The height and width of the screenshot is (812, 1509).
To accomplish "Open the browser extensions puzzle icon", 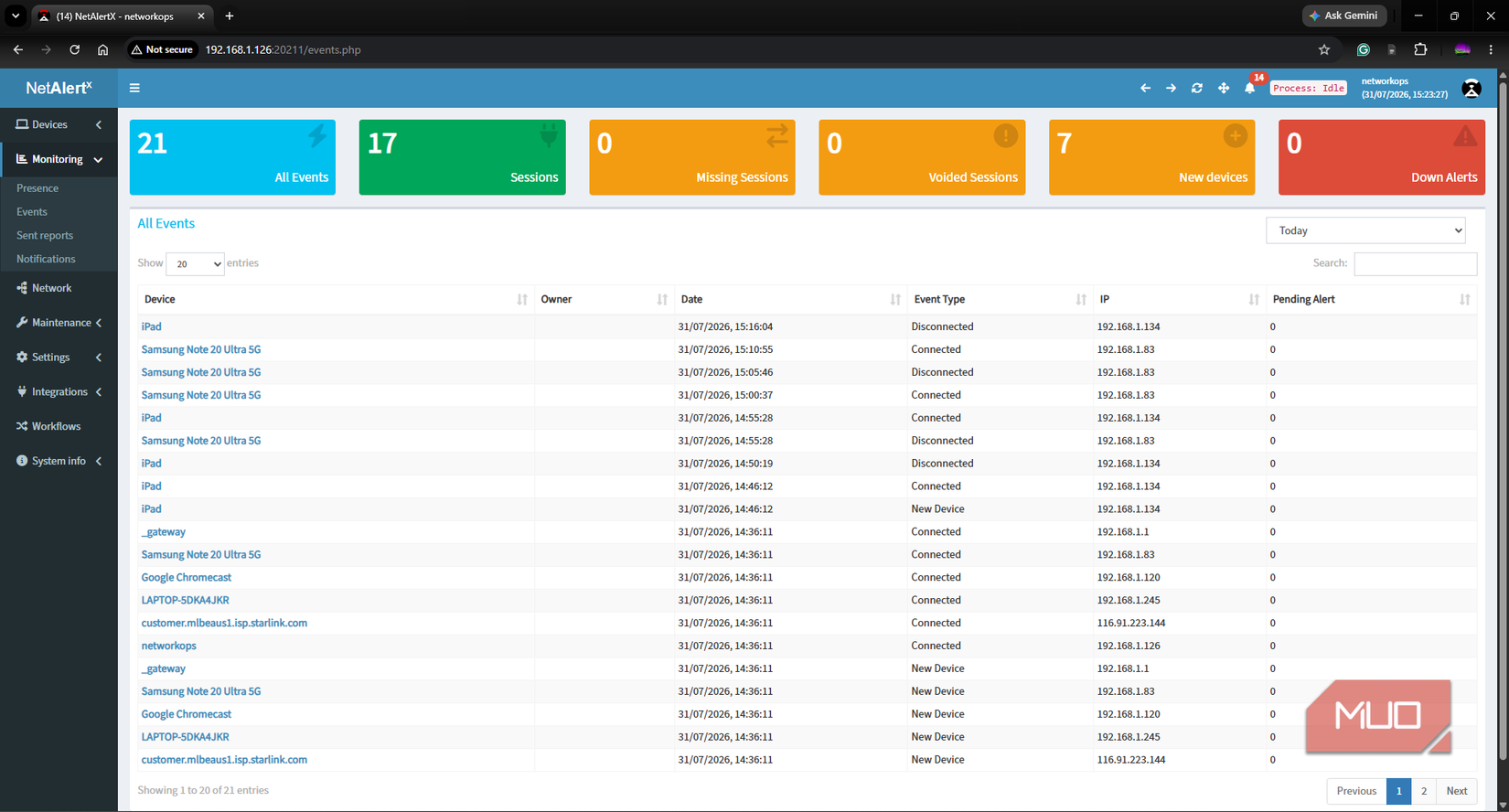I will pos(1420,49).
